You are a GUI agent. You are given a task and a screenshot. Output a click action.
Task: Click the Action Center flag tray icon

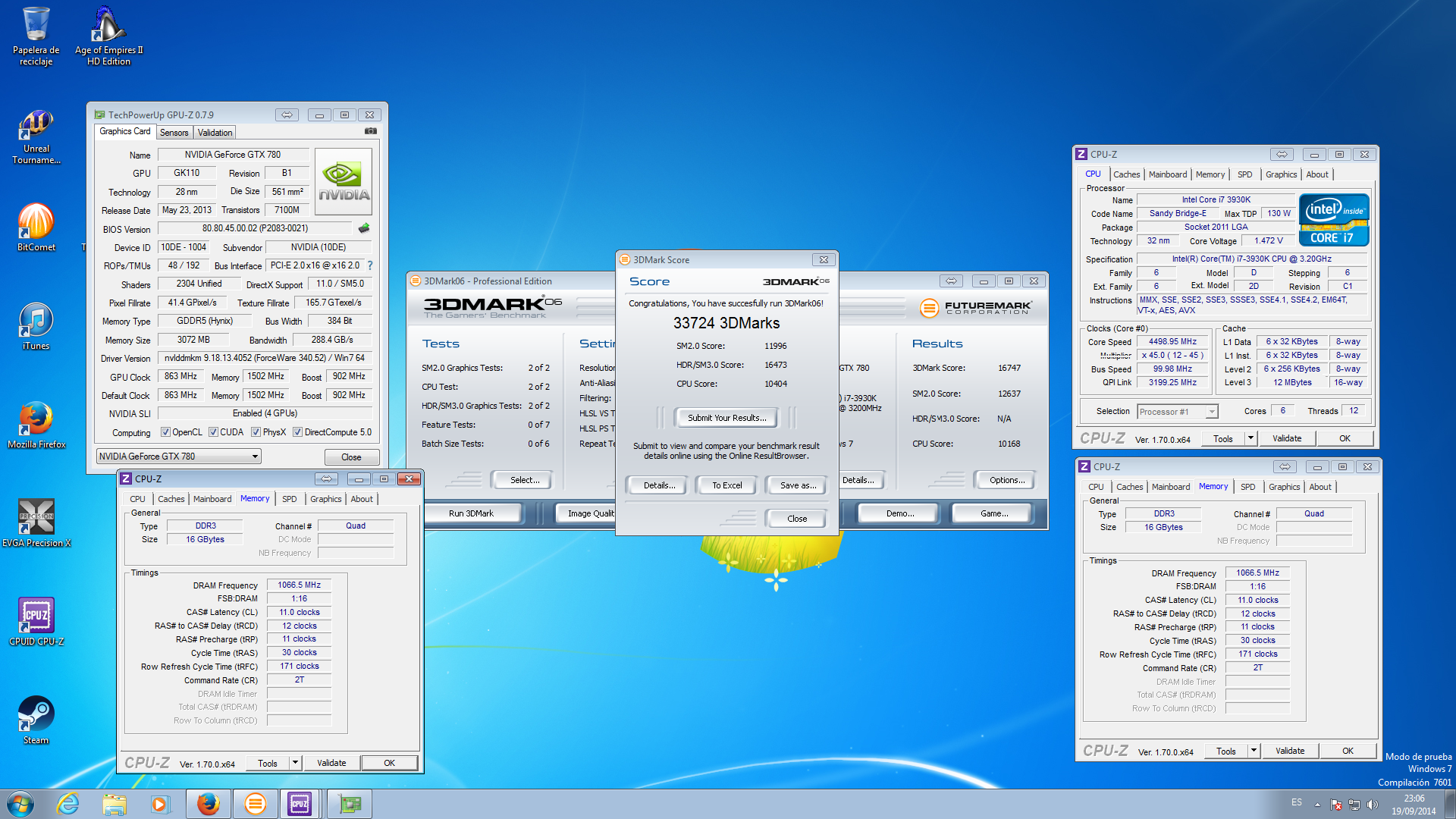(x=1336, y=805)
